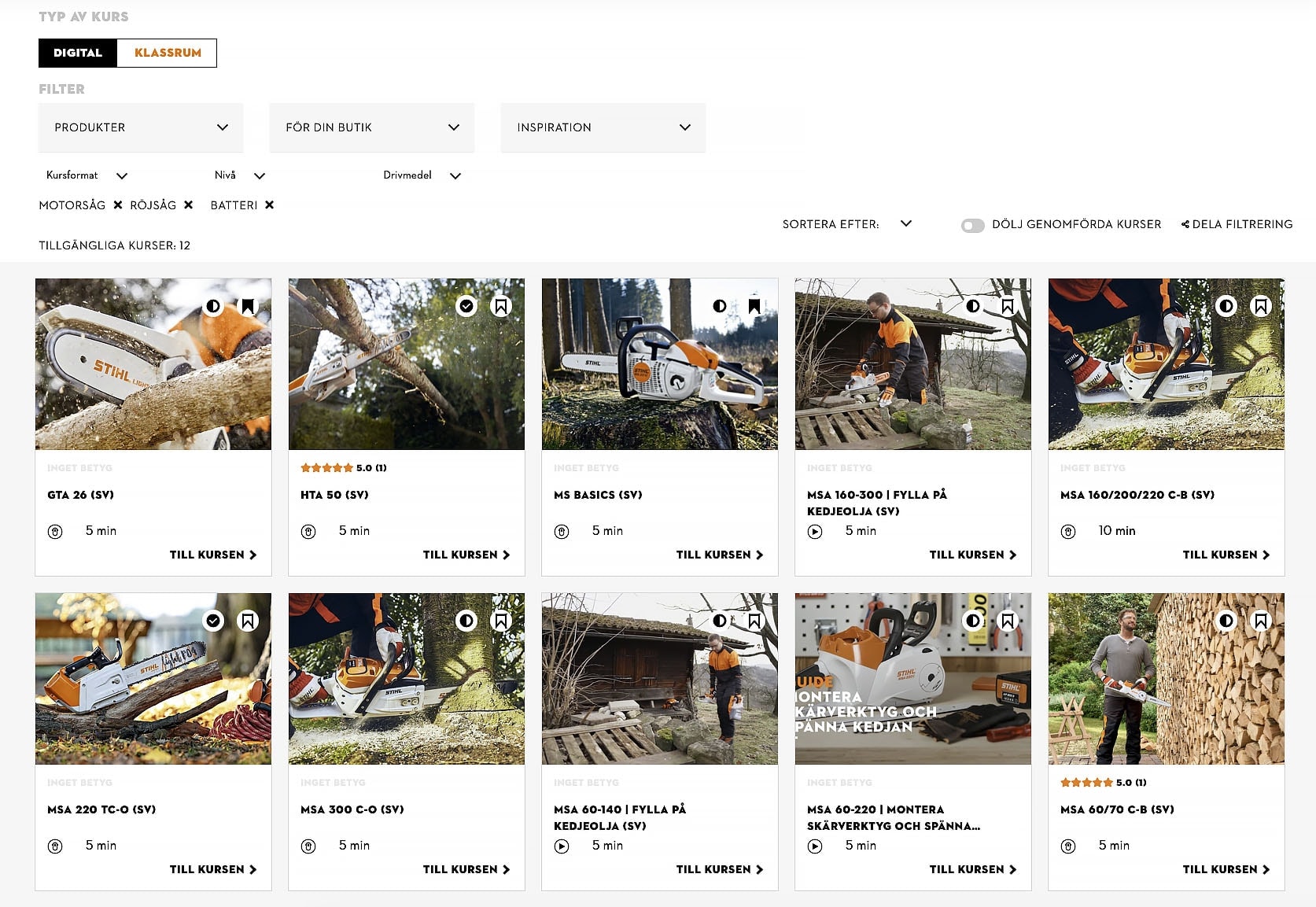Screen dimensions: 1316x907
Task: Click the completed checkmark icon on HTA 50 card
Action: (x=466, y=306)
